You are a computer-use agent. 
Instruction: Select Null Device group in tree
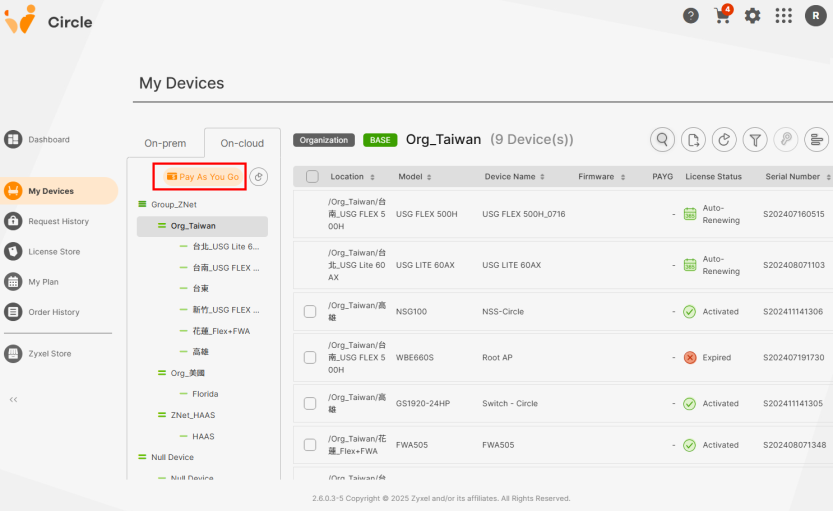172,457
